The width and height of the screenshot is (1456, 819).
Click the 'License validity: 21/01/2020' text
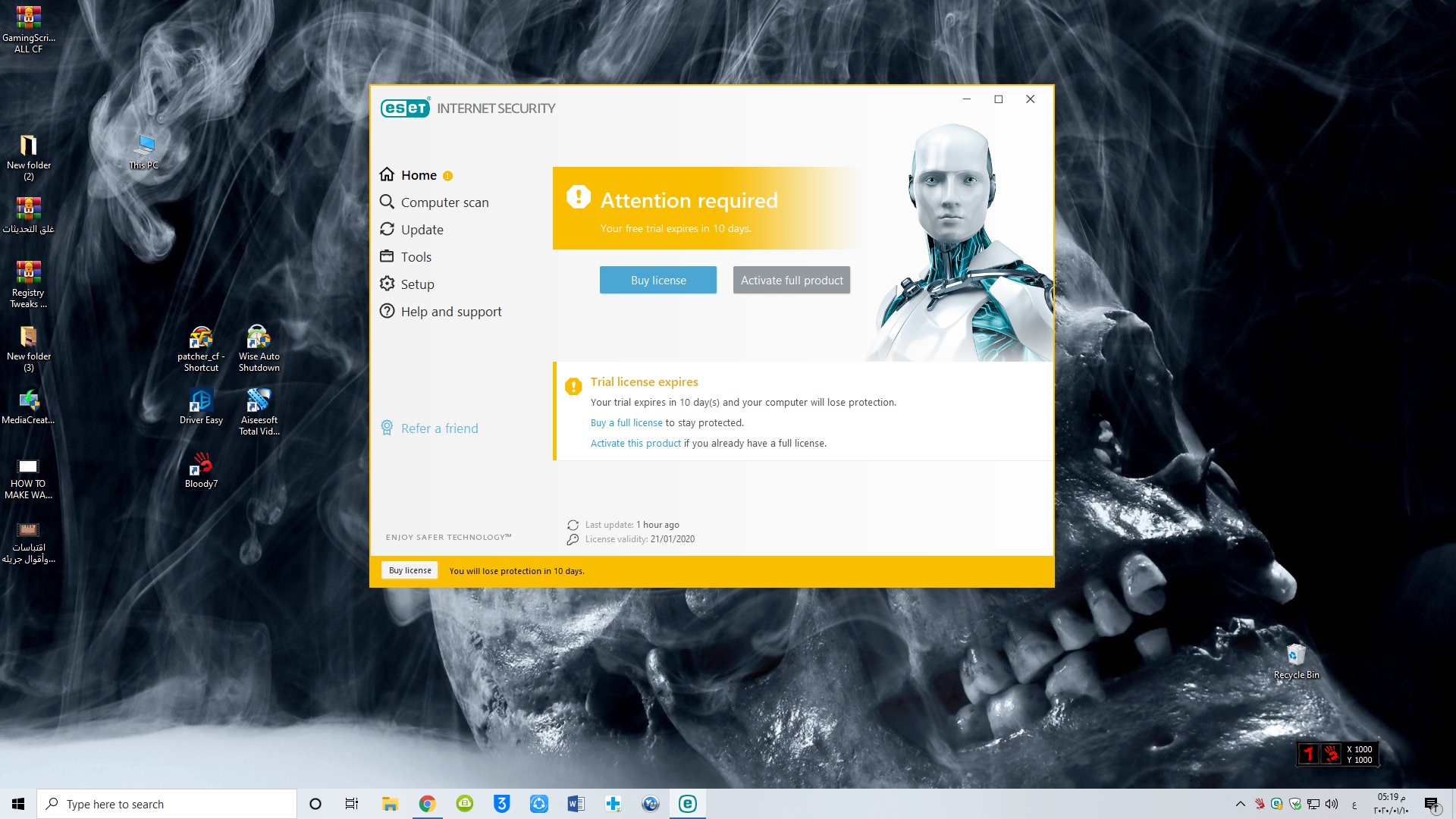pos(640,539)
